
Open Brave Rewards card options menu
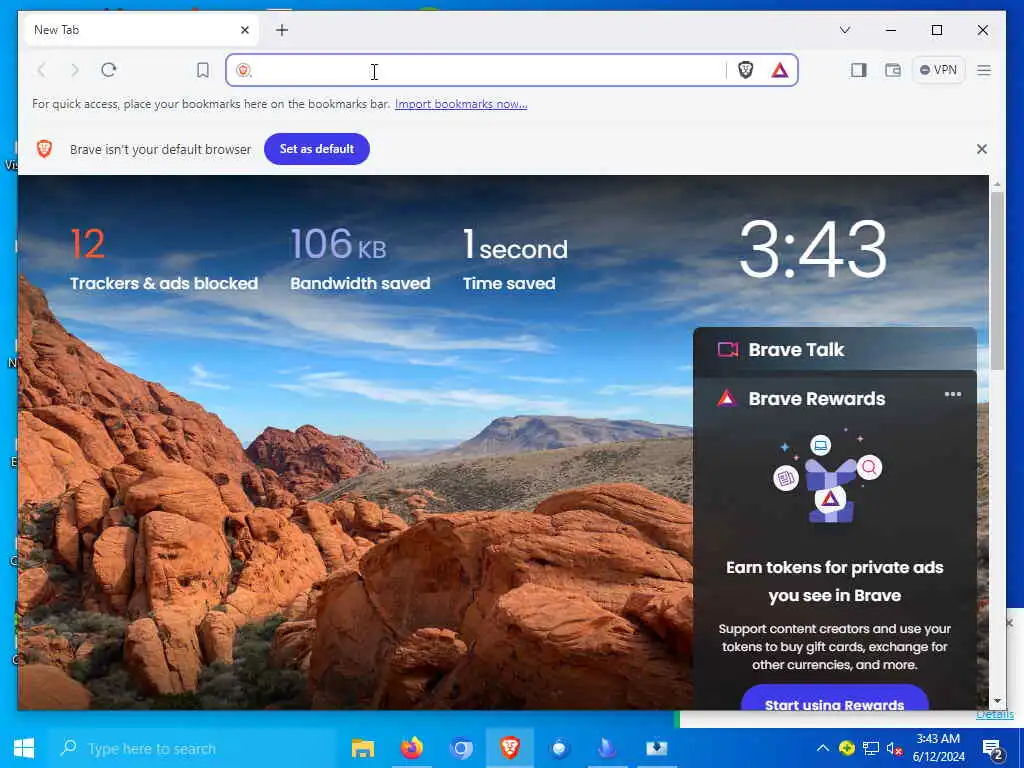pyautogui.click(x=953, y=394)
